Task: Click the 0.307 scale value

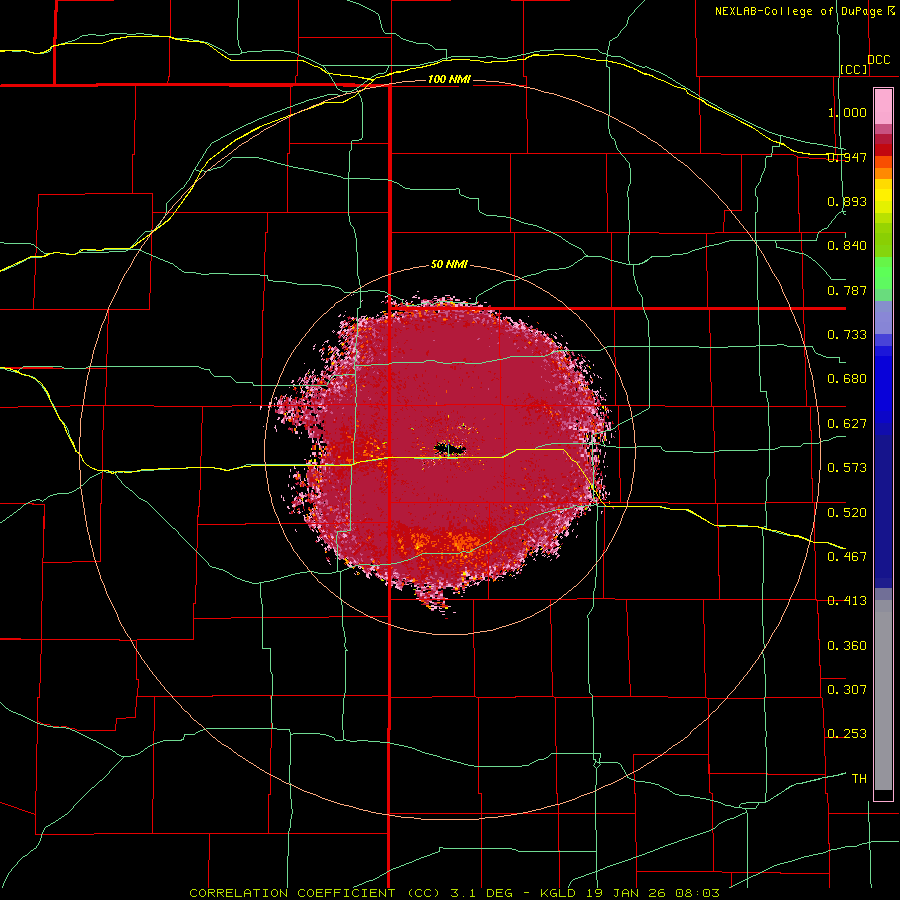Action: point(847,690)
